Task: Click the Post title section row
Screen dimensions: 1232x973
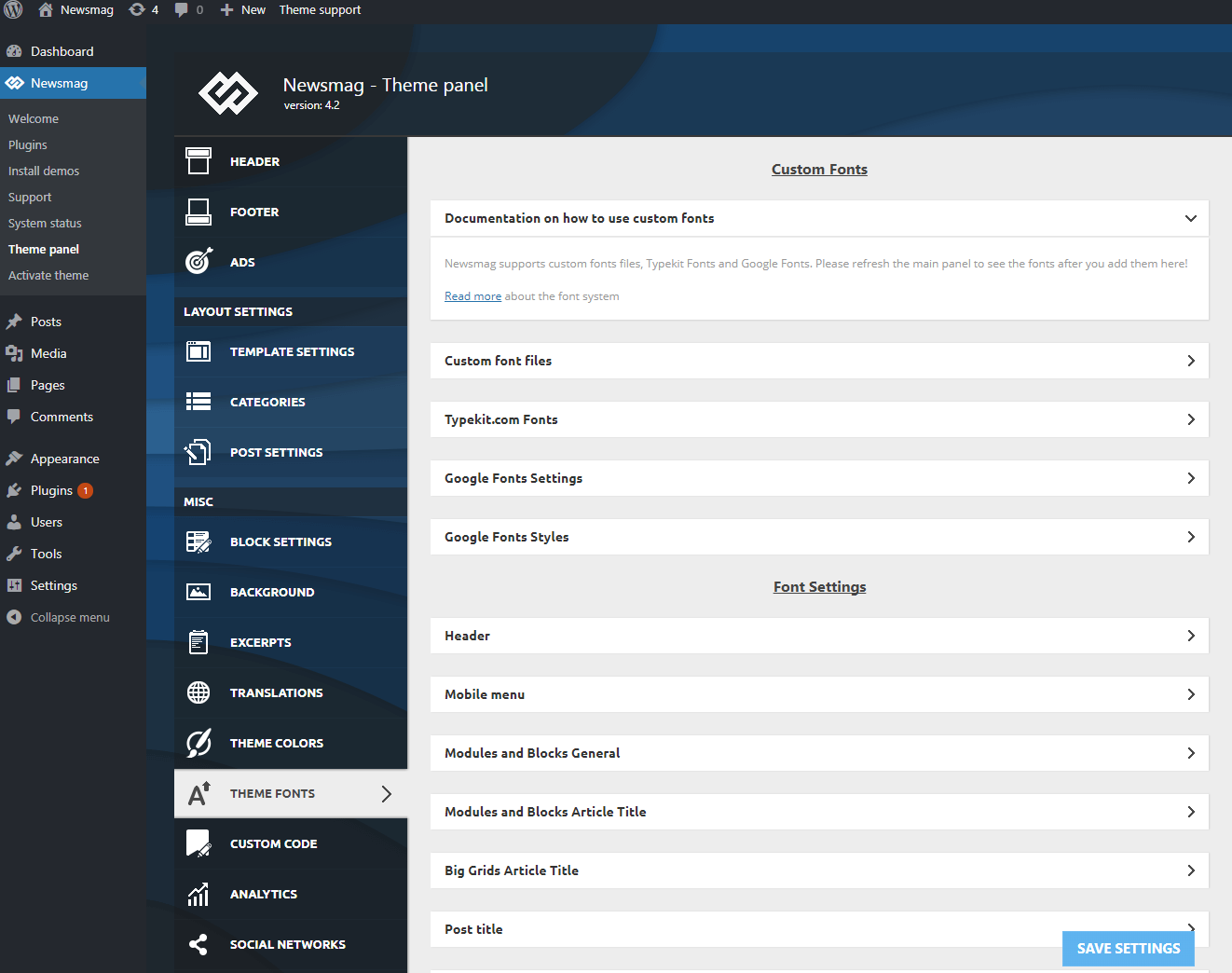Action: [x=819, y=929]
